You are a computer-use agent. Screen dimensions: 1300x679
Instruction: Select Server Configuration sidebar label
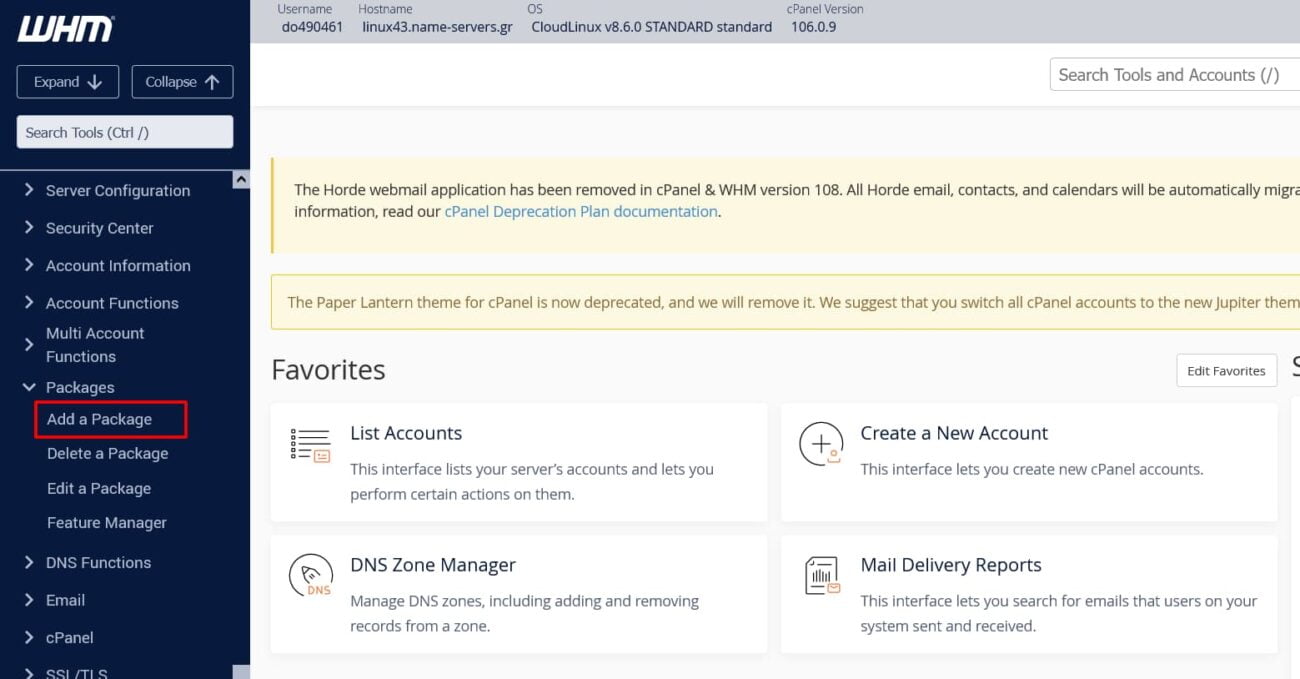(x=118, y=190)
